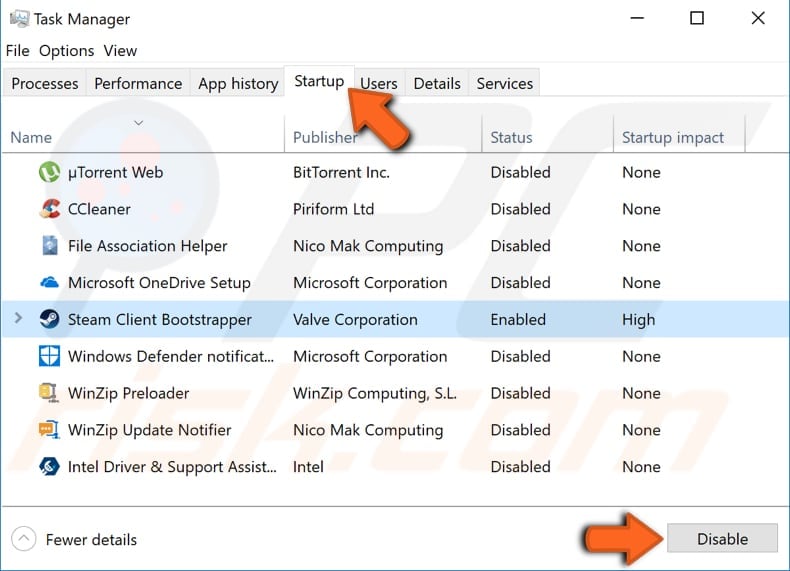Minimize the Task Manager window
This screenshot has height=571, width=790.
(x=637, y=18)
